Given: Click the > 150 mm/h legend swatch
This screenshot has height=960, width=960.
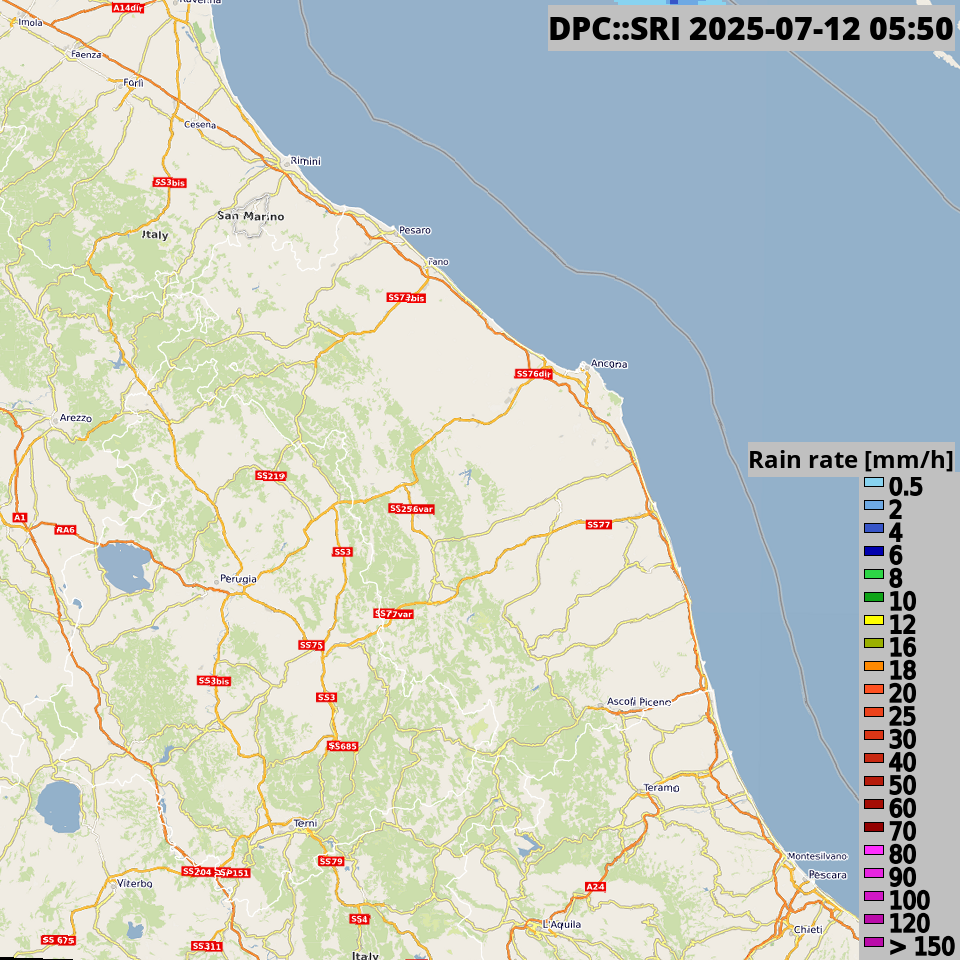Looking at the screenshot, I should click(x=874, y=942).
